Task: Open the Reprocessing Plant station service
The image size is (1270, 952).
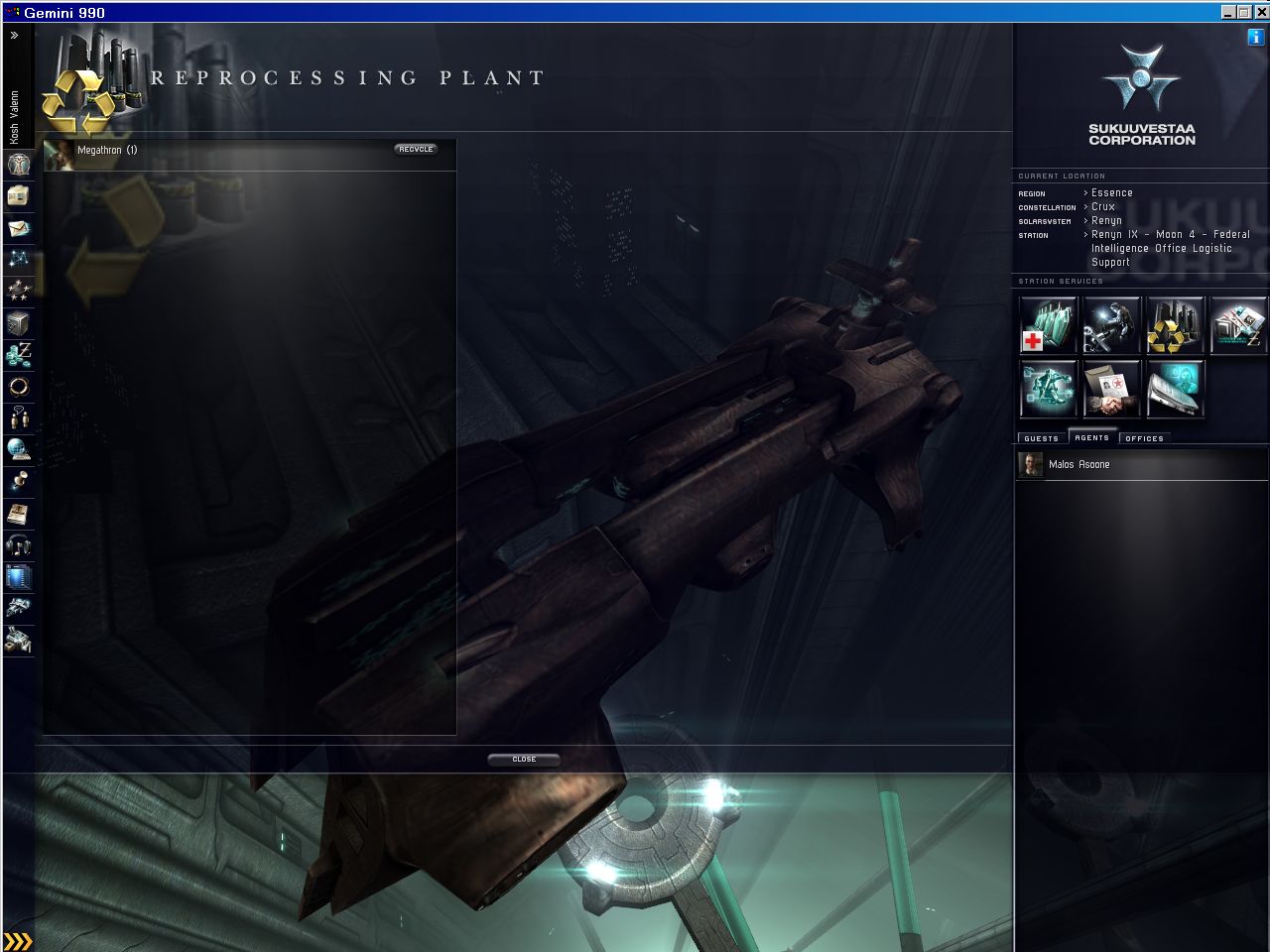Action: (x=1176, y=325)
